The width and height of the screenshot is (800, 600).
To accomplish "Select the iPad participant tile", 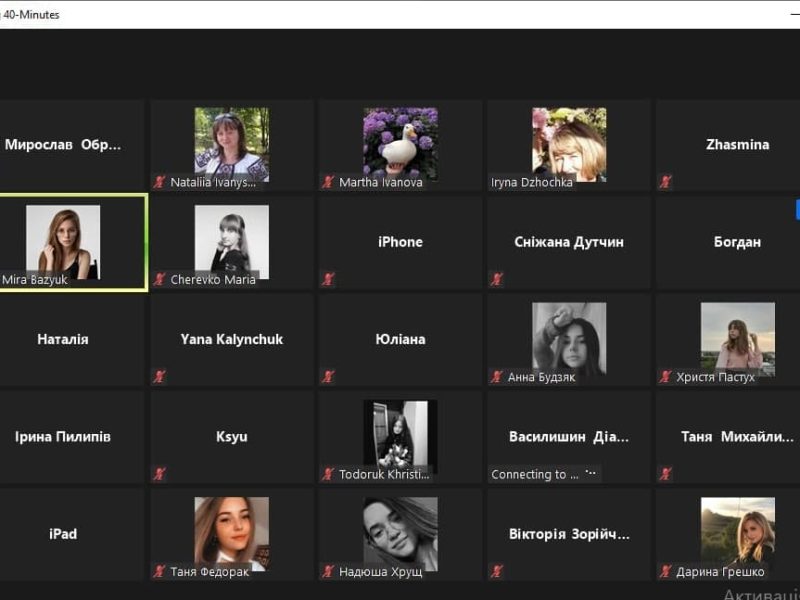I will tap(63, 534).
